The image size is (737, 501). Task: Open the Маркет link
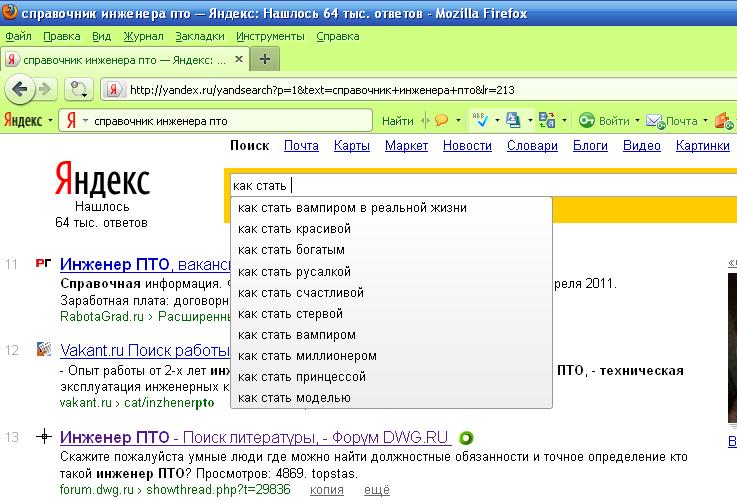(x=406, y=146)
